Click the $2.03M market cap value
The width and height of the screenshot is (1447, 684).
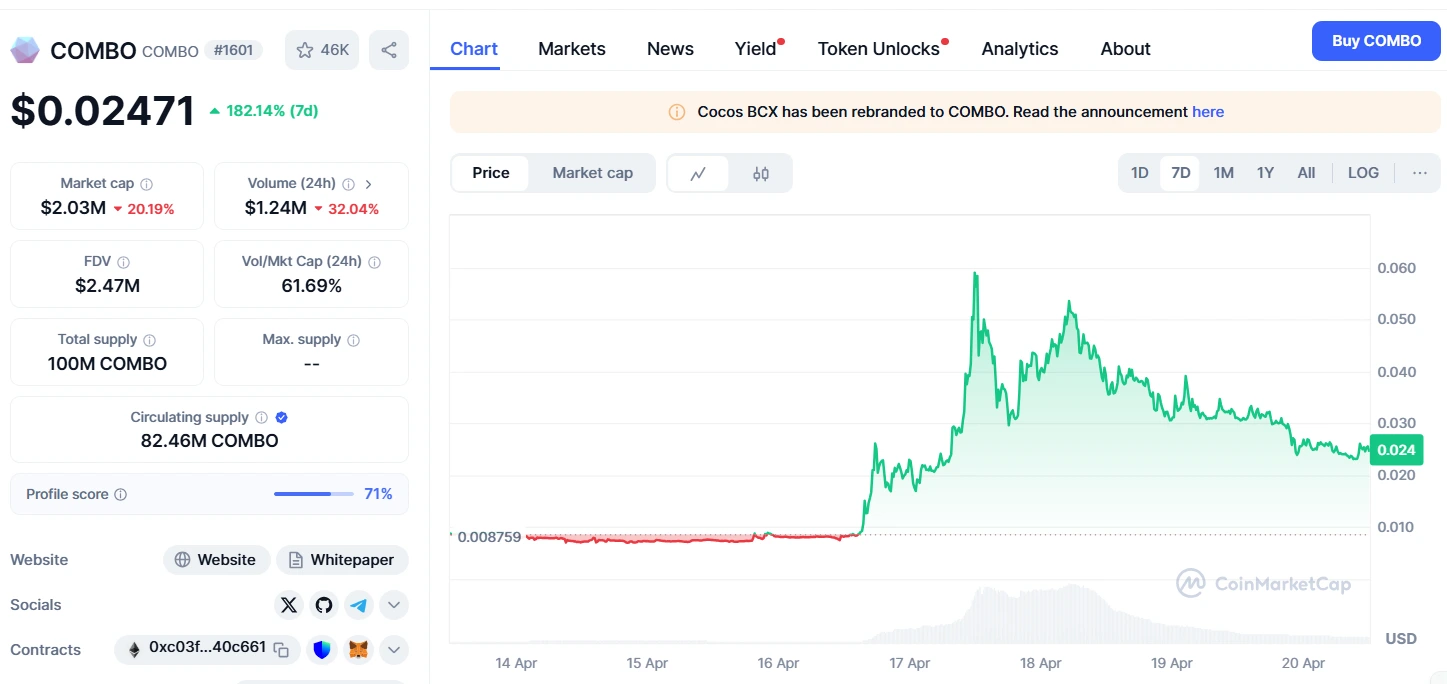click(x=73, y=208)
